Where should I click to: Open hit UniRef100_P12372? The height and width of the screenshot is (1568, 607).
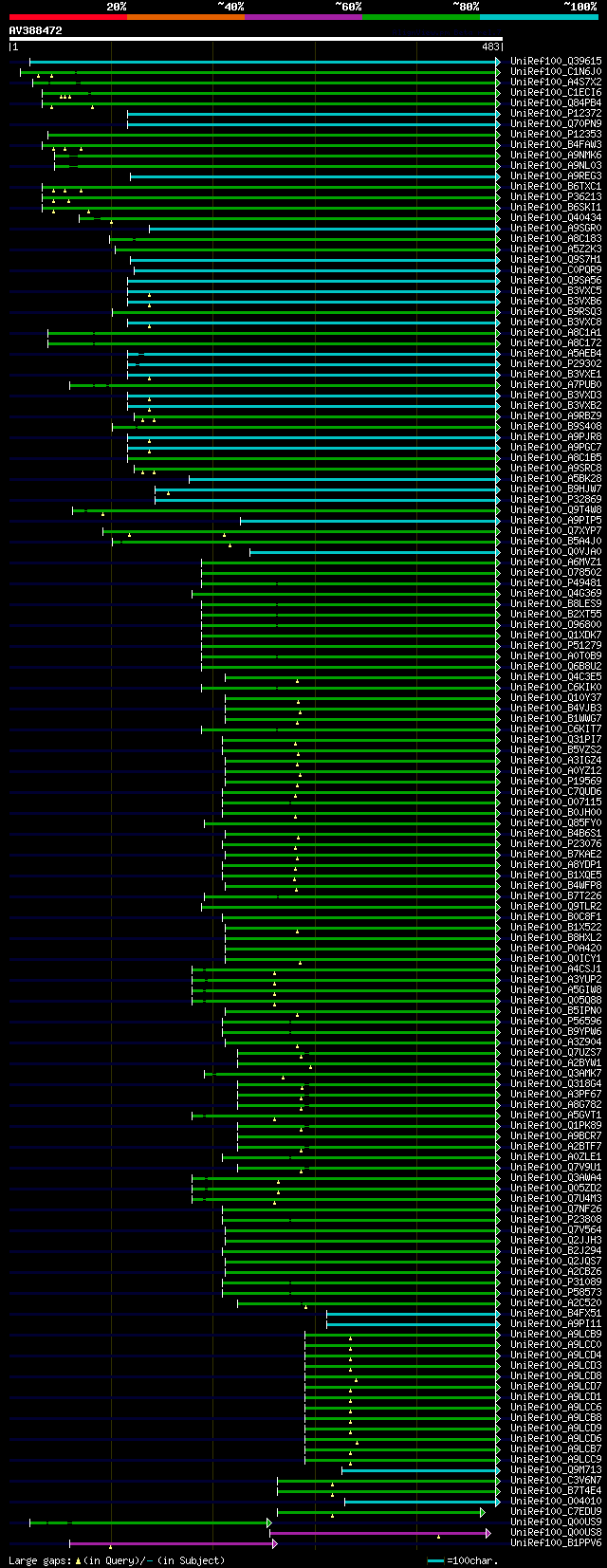pos(556,114)
